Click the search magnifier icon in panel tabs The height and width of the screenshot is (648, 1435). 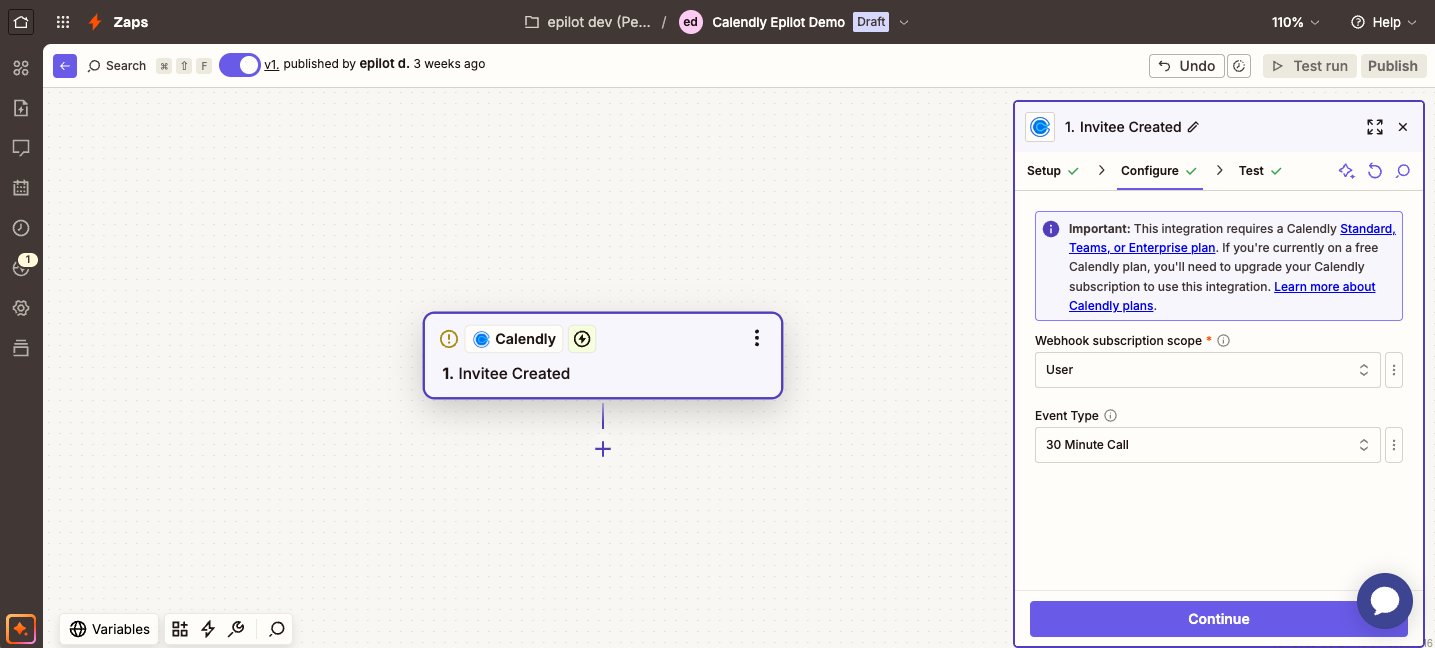(1403, 171)
